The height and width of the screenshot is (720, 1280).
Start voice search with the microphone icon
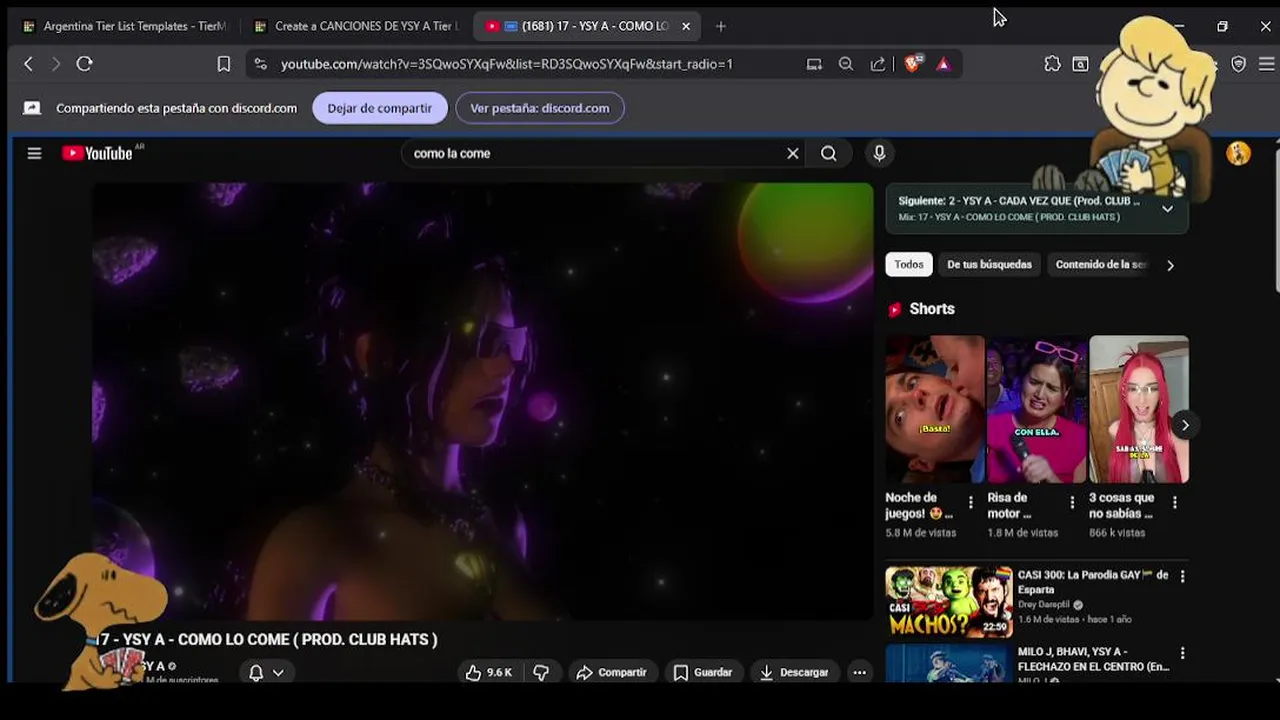879,153
